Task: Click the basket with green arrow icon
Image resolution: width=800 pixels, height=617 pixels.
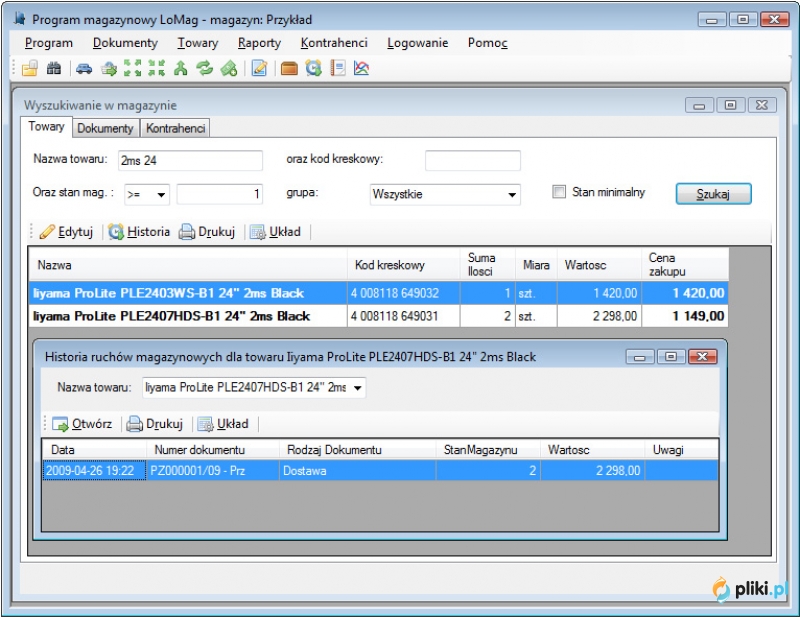Action: (109, 68)
